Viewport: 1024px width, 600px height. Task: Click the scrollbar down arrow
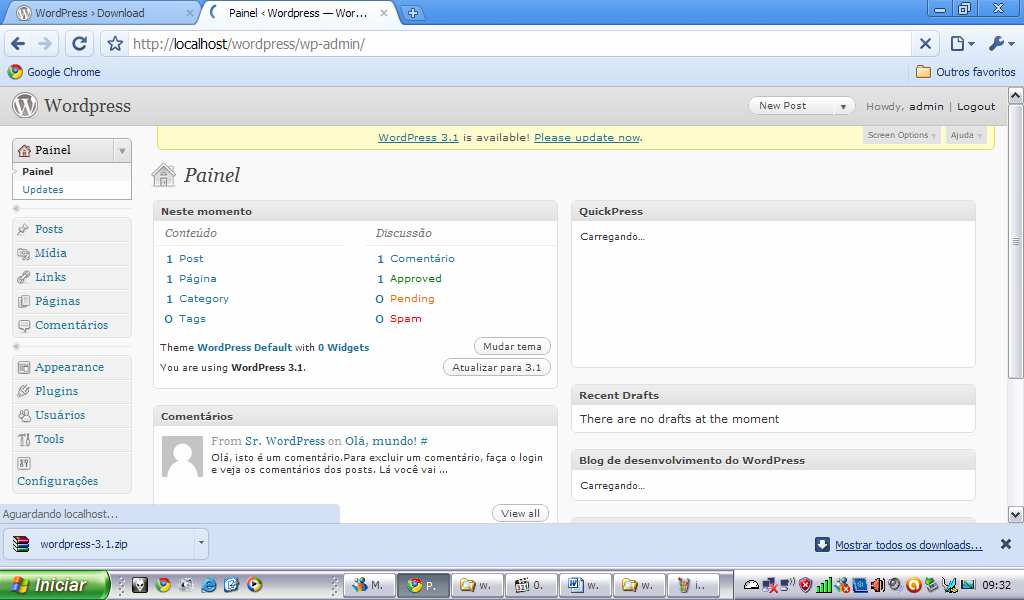(x=1016, y=514)
